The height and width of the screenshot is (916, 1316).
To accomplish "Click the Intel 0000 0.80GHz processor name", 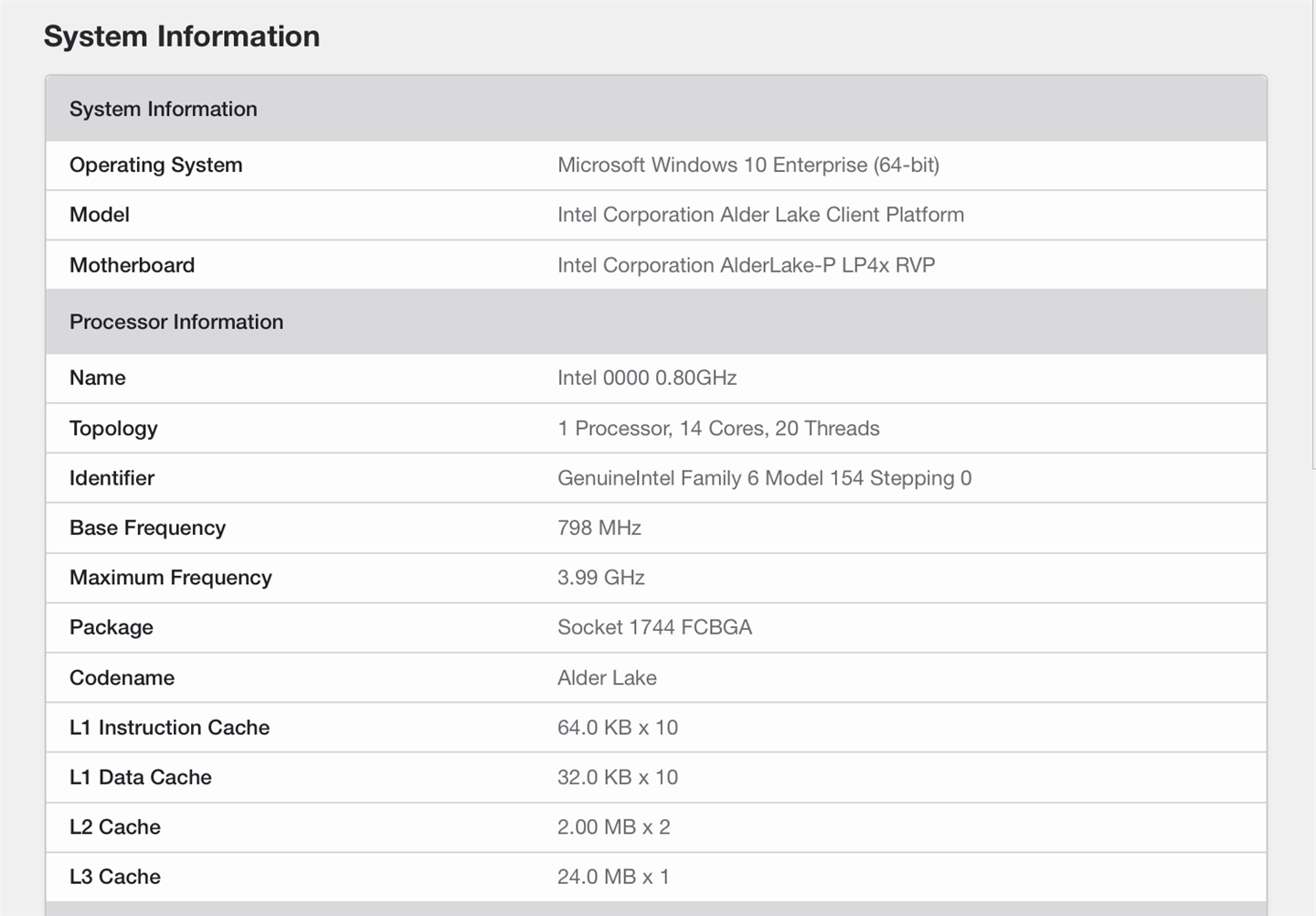I will pyautogui.click(x=647, y=378).
